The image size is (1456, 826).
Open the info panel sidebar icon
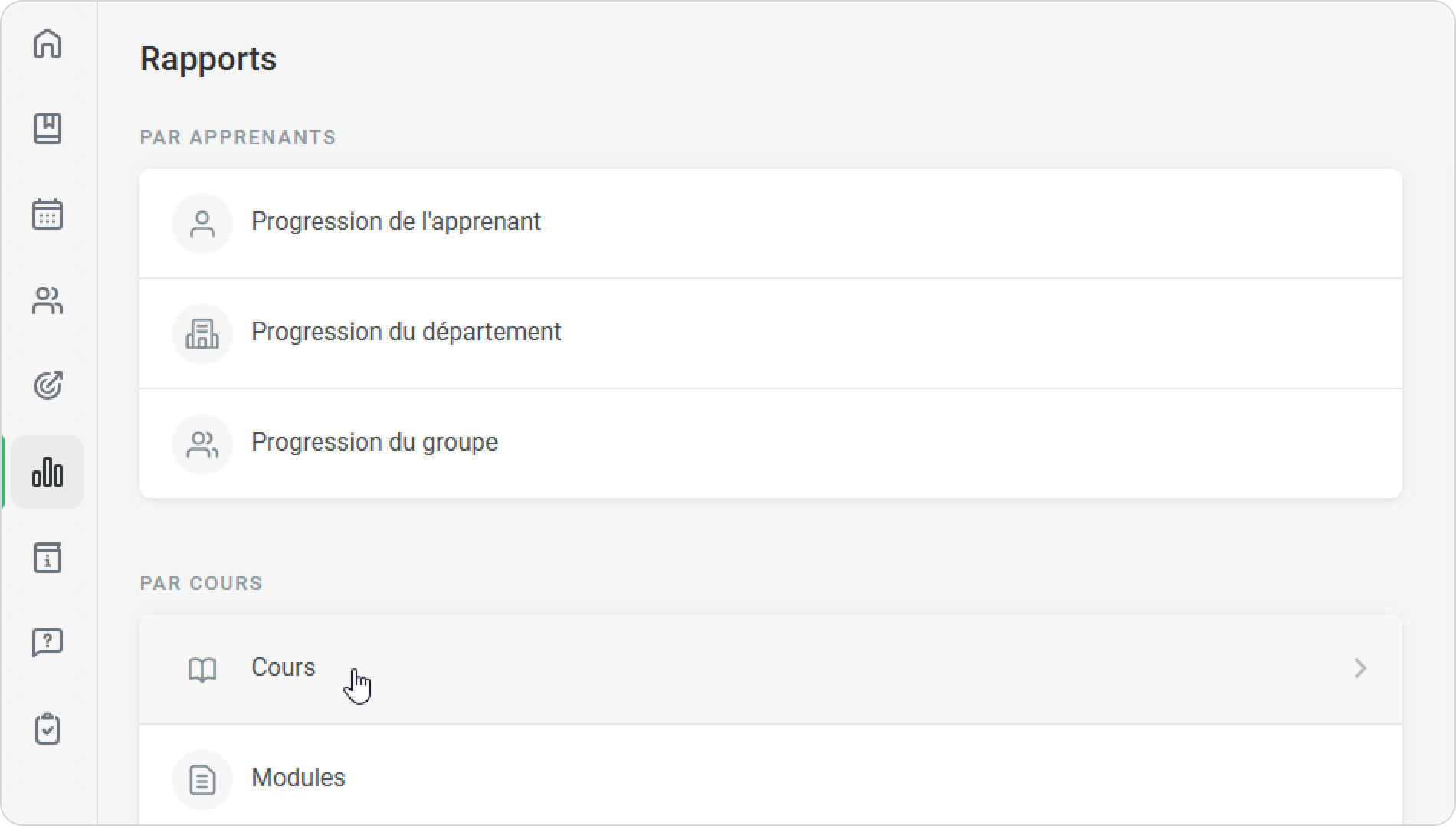click(x=48, y=558)
